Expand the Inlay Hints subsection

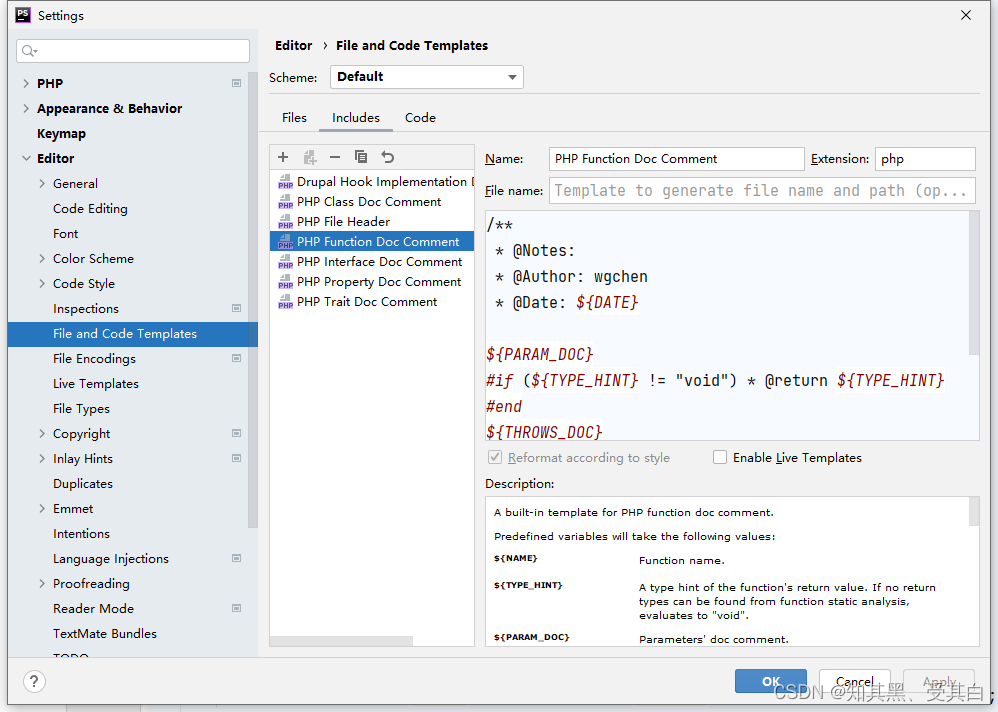42,458
